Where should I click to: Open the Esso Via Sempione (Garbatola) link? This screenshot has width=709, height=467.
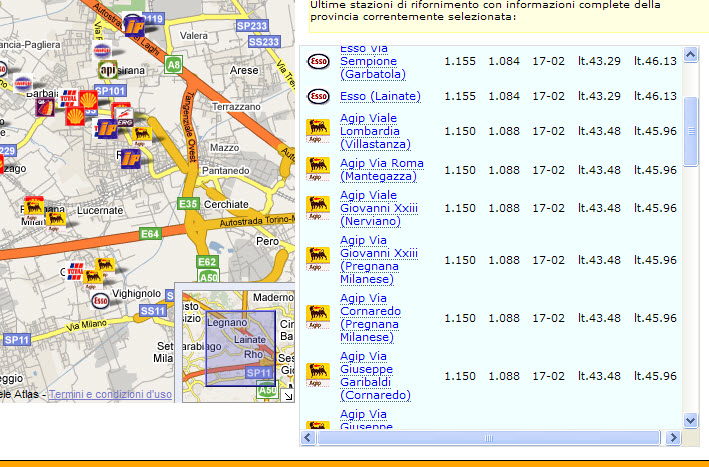(x=373, y=61)
